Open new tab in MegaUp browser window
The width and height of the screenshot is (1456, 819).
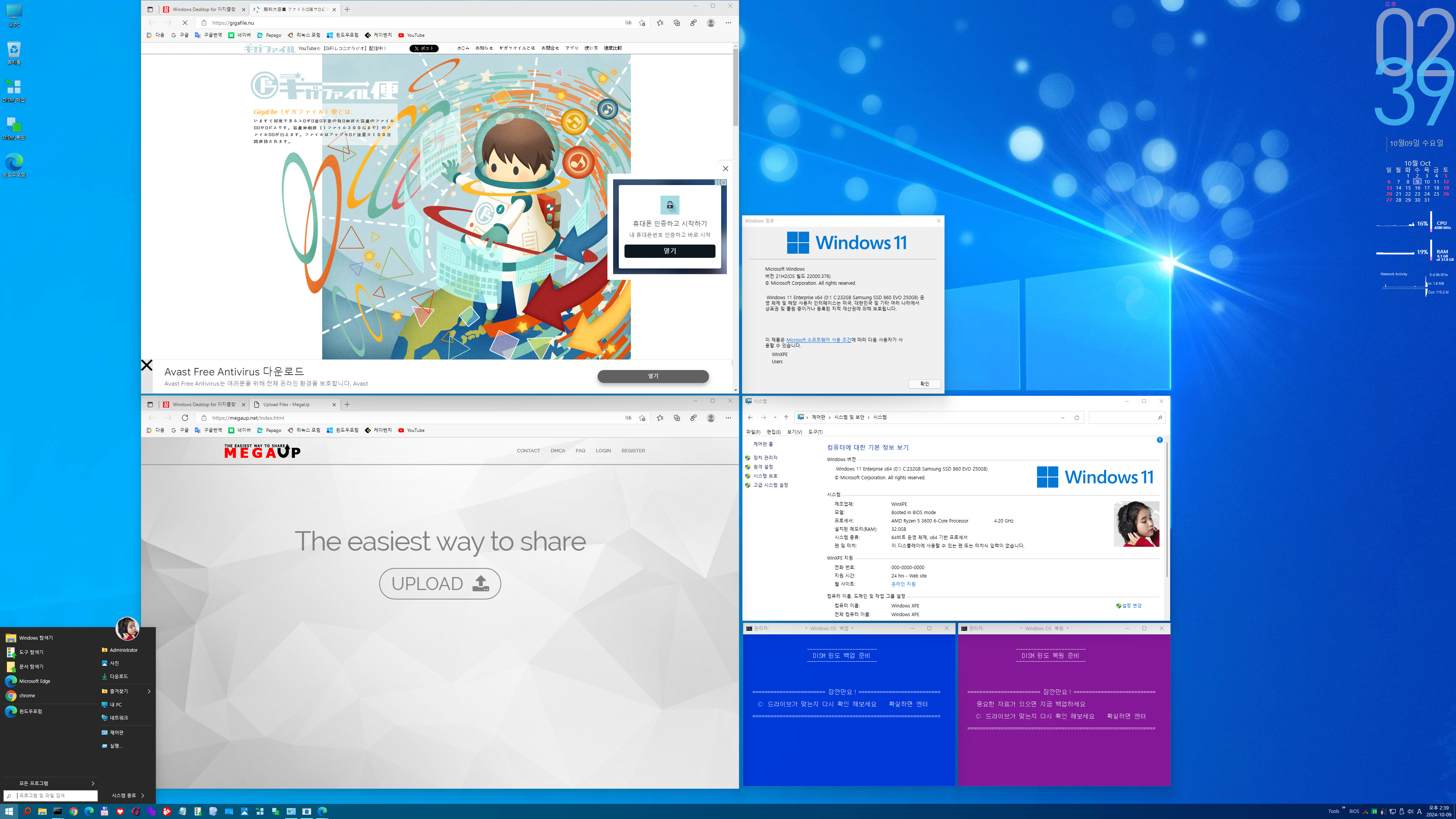coord(347,404)
